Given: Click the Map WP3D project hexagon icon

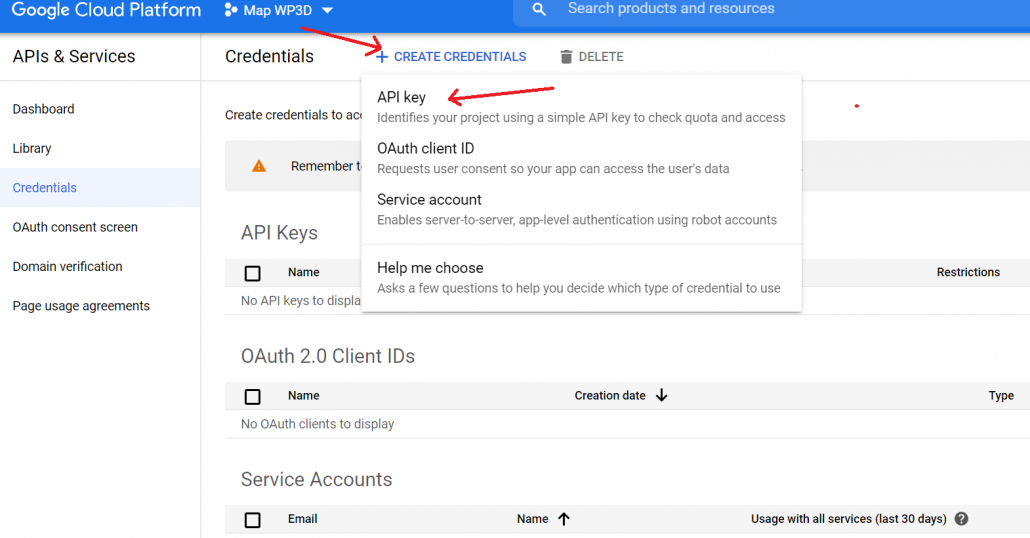Looking at the screenshot, I should 231,10.
